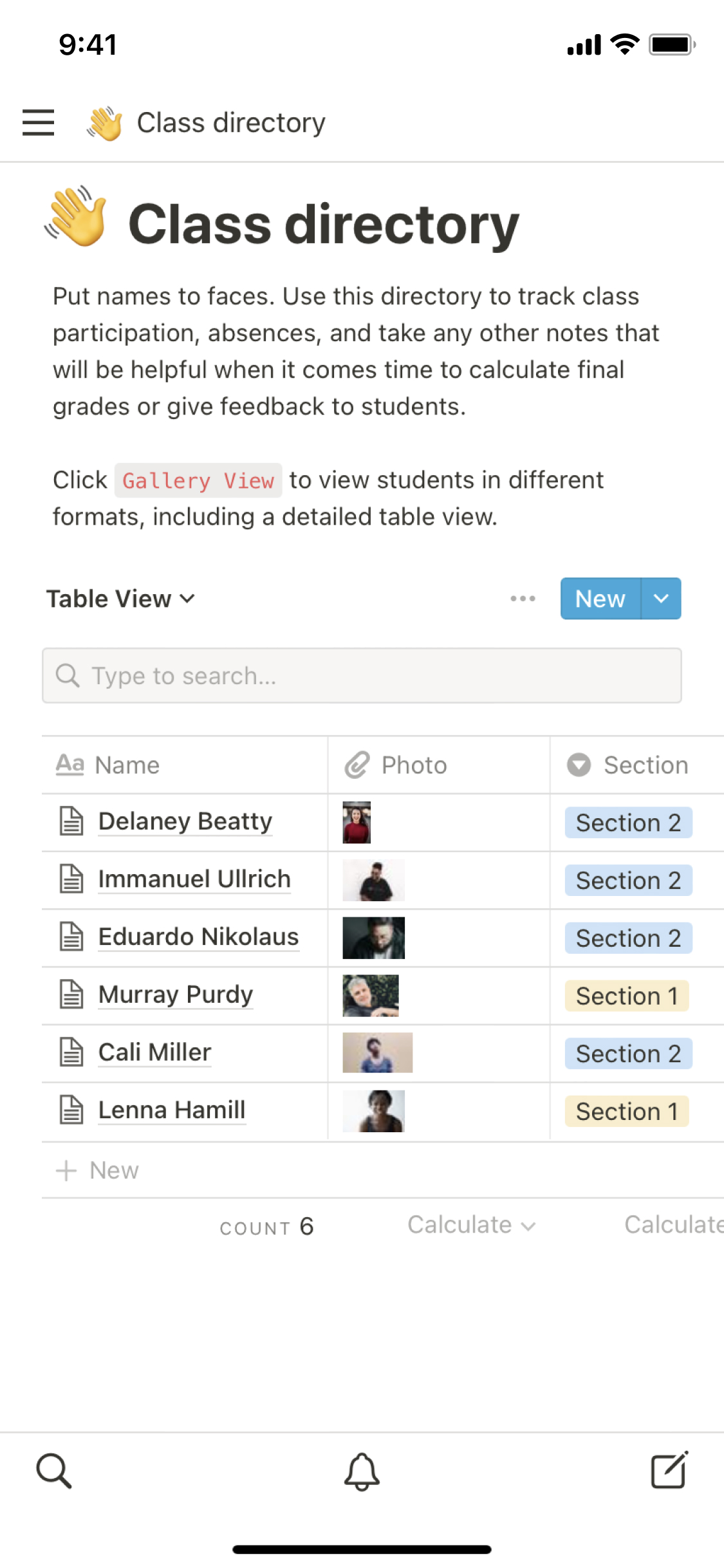Tap the compose new page icon
The width and height of the screenshot is (724, 1568).
click(x=669, y=1470)
